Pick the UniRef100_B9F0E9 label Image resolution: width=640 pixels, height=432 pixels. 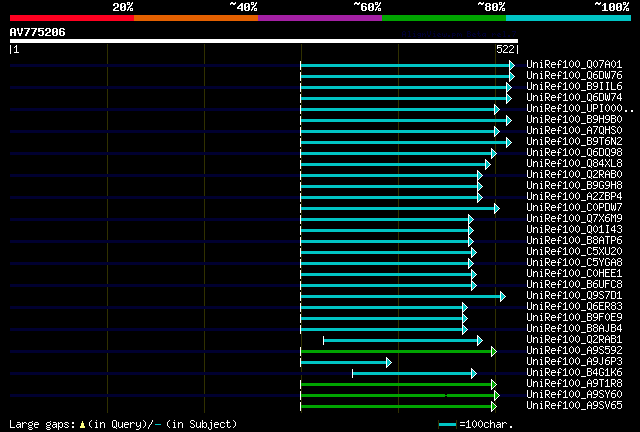[x=574, y=318]
